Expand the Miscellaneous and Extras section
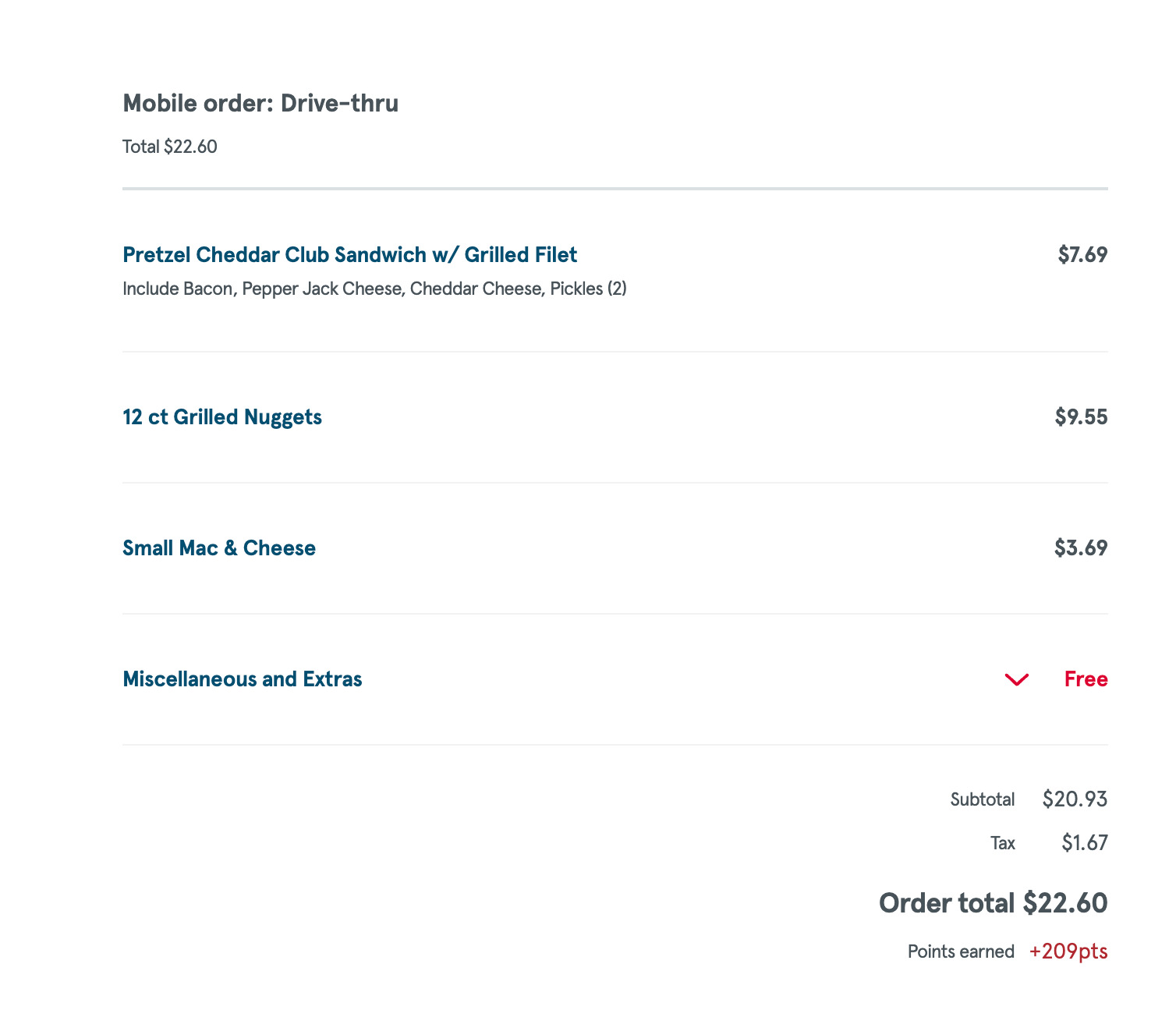The width and height of the screenshot is (1176, 1017). [243, 679]
